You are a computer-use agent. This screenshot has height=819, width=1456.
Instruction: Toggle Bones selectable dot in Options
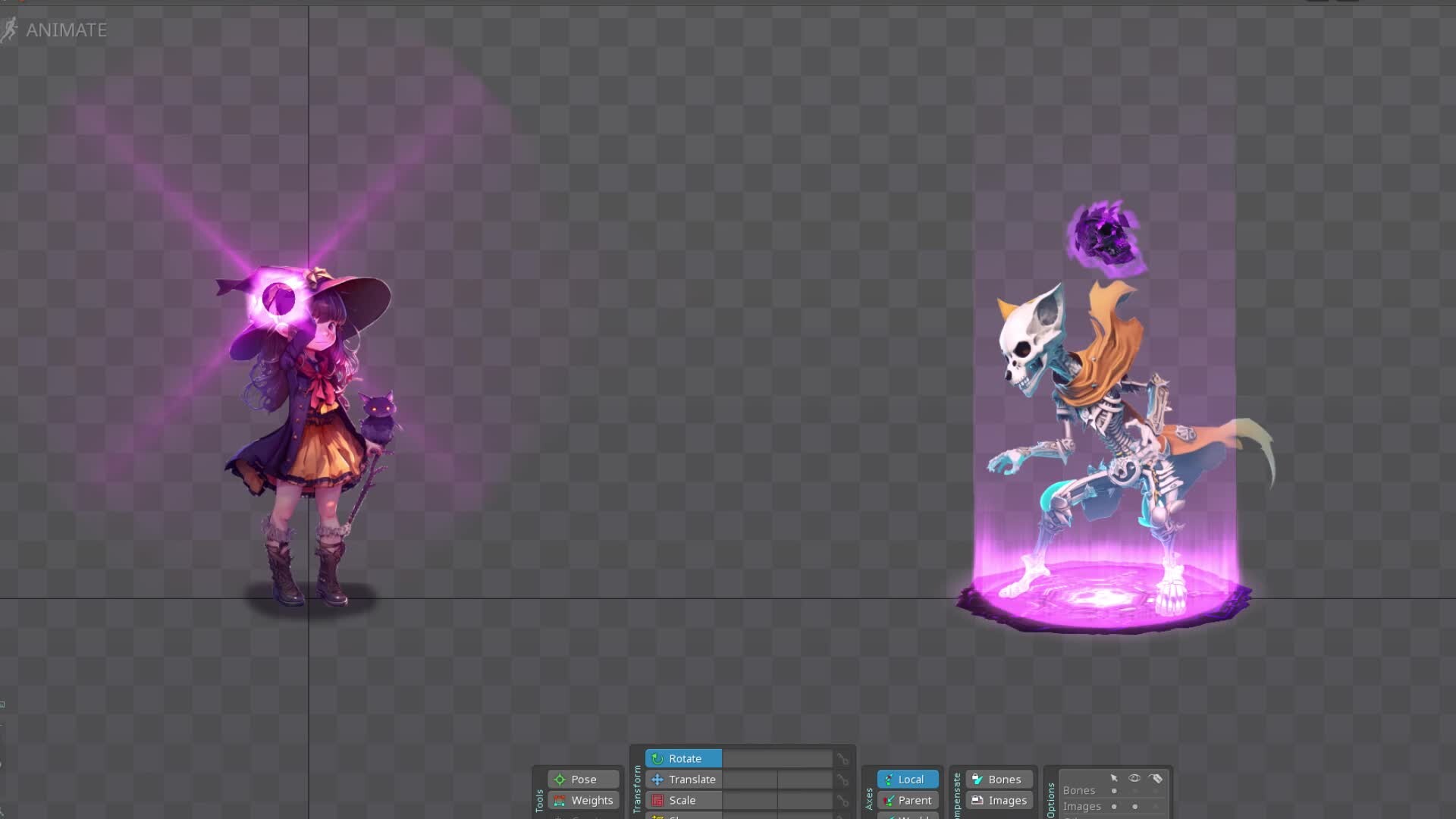[1114, 791]
